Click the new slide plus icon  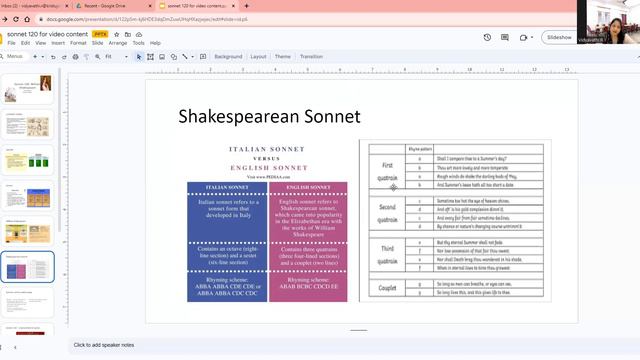(35, 57)
